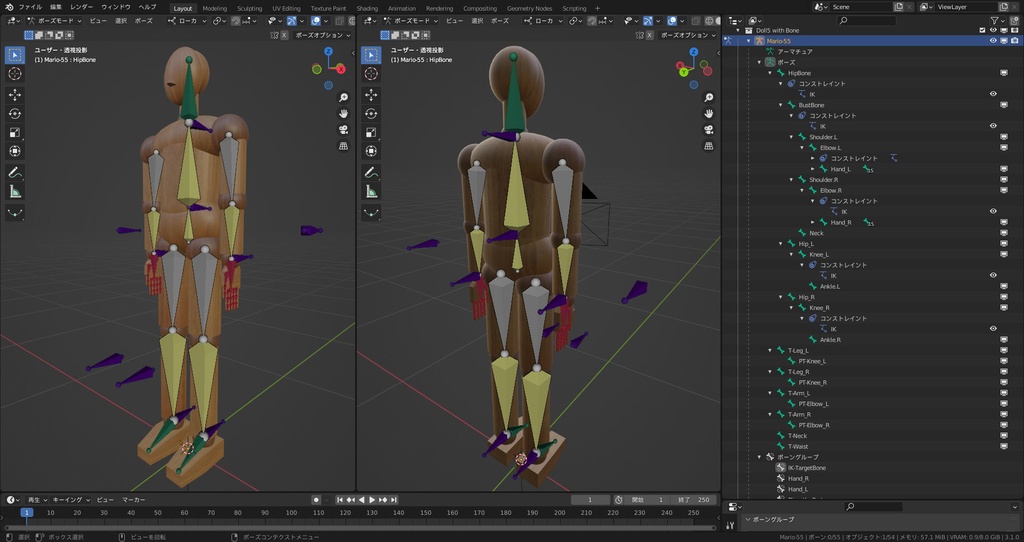
Task: Open the キーイング menu in timeline
Action: point(68,499)
